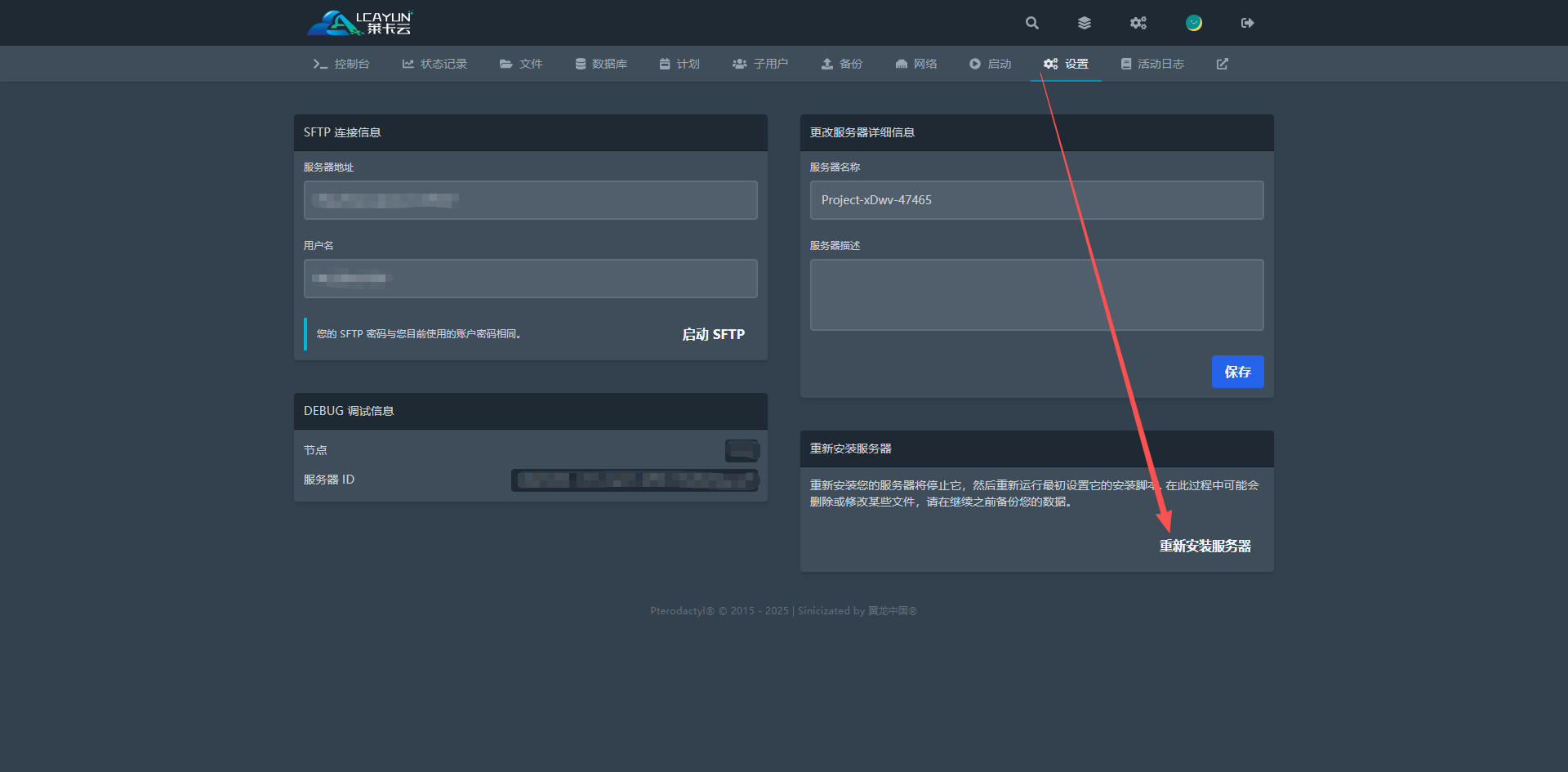
Task: Click the 启动 SFTP link
Action: pyautogui.click(x=713, y=334)
